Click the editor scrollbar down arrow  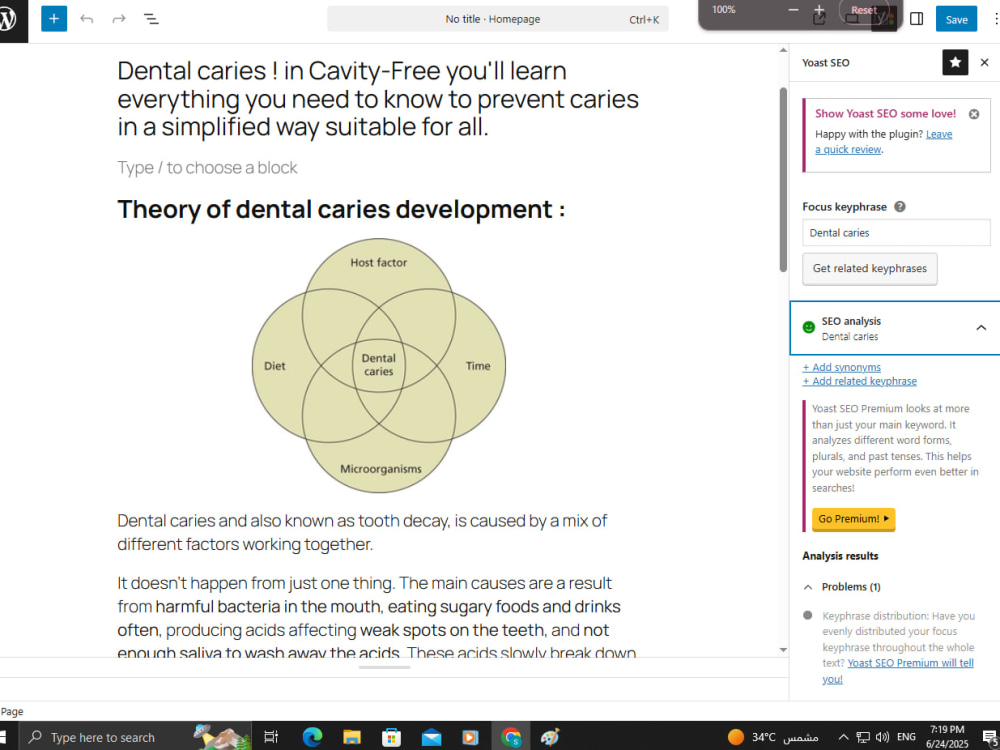(783, 650)
